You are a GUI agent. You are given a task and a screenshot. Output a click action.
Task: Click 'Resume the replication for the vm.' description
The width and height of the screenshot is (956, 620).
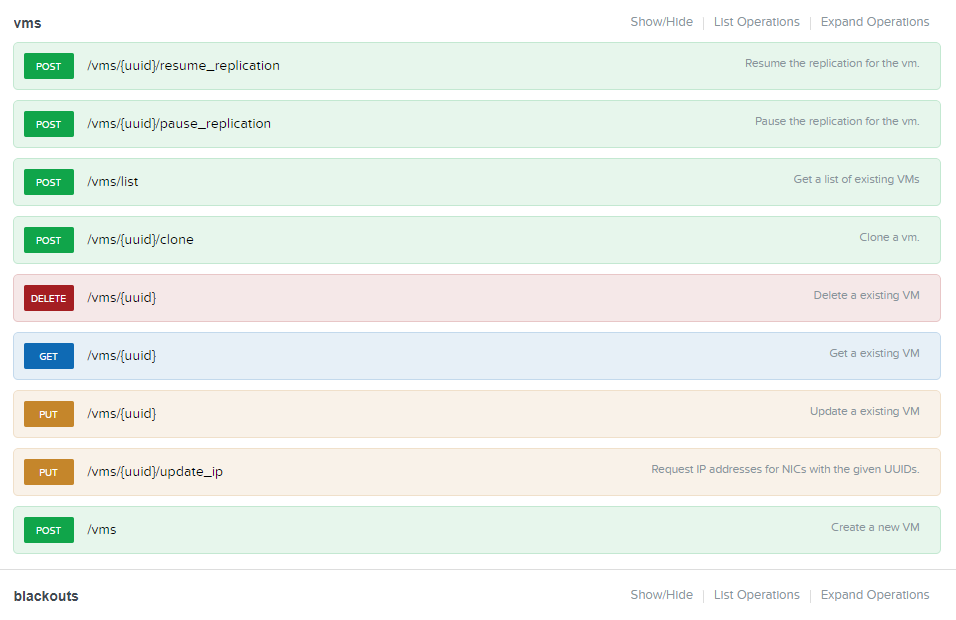tap(832, 63)
